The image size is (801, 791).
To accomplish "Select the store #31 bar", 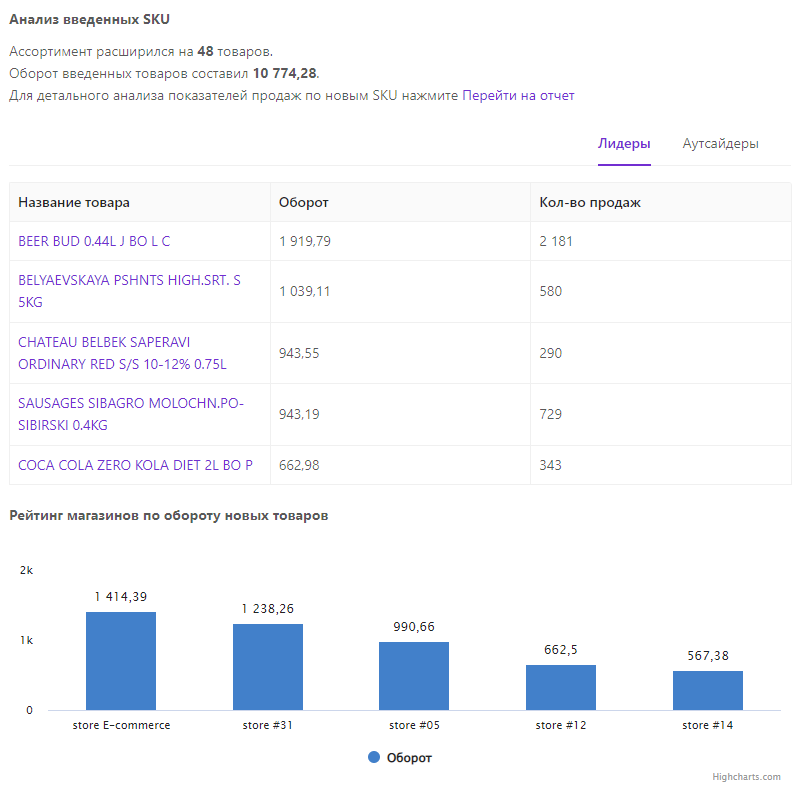I will click(268, 667).
